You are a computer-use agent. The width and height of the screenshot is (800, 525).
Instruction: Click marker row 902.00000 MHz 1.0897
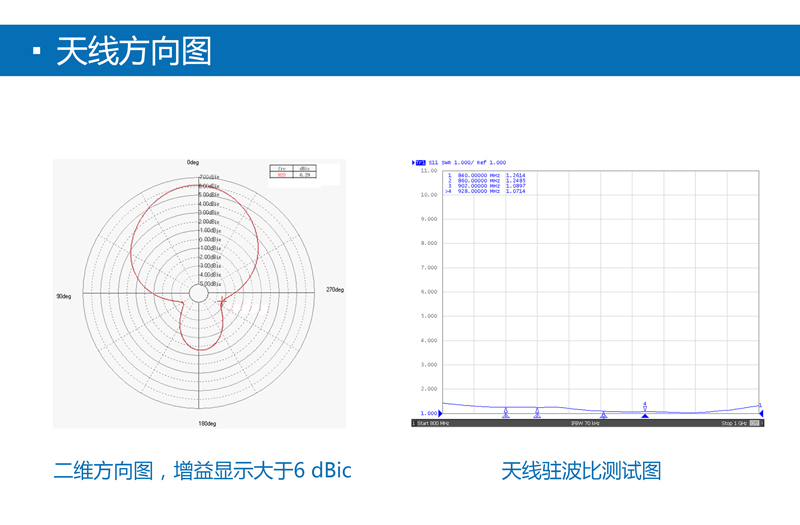point(486,186)
